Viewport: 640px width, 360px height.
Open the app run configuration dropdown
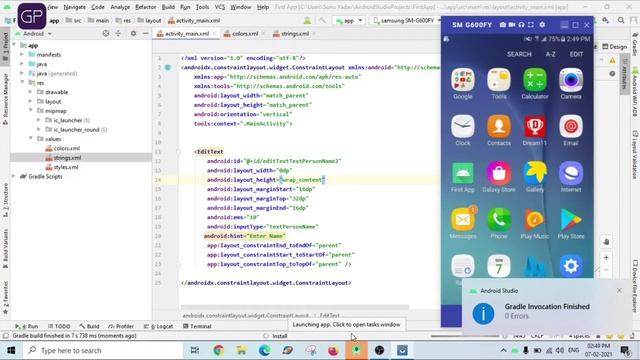coord(349,20)
